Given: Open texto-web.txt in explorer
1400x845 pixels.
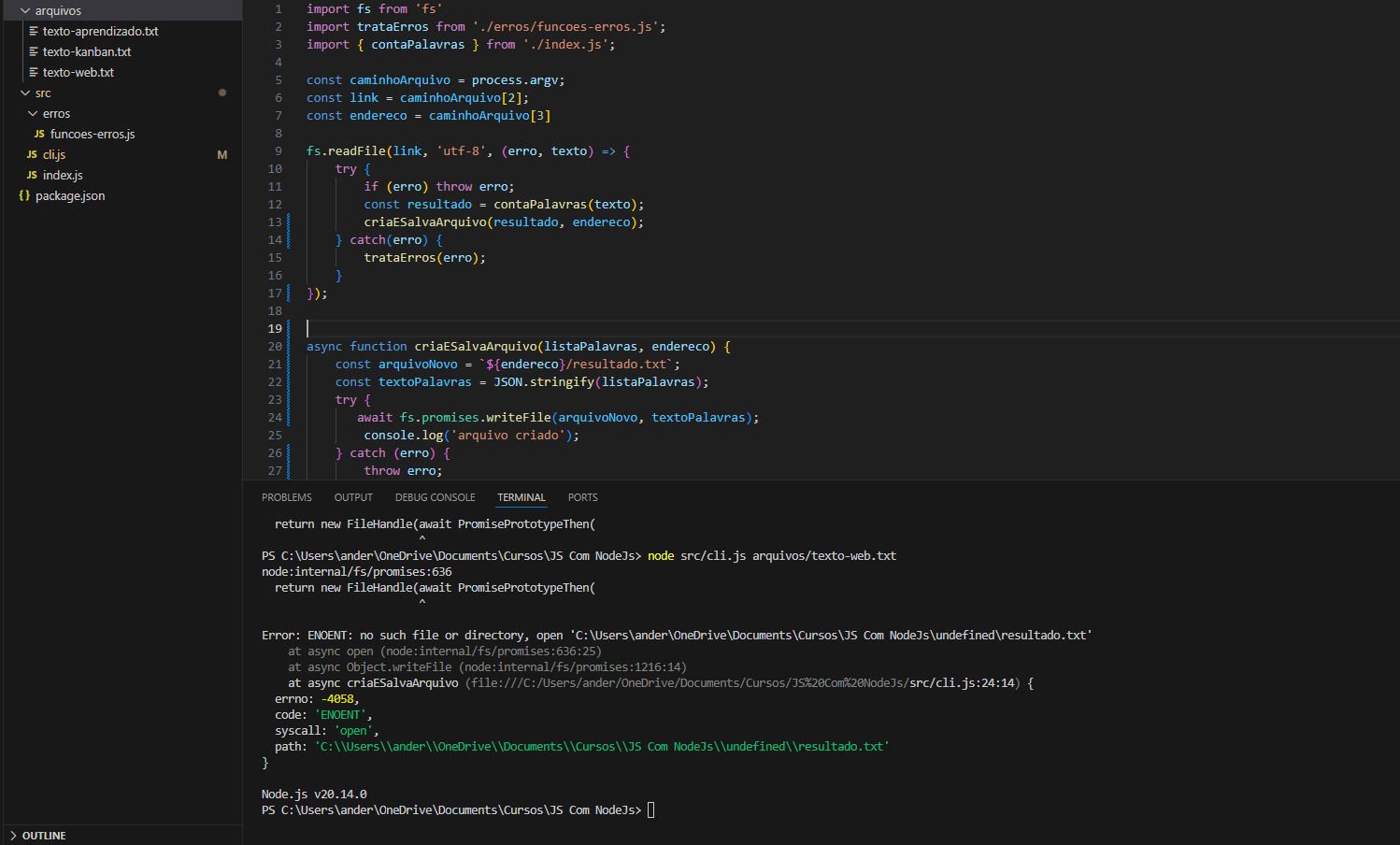Looking at the screenshot, I should point(79,72).
